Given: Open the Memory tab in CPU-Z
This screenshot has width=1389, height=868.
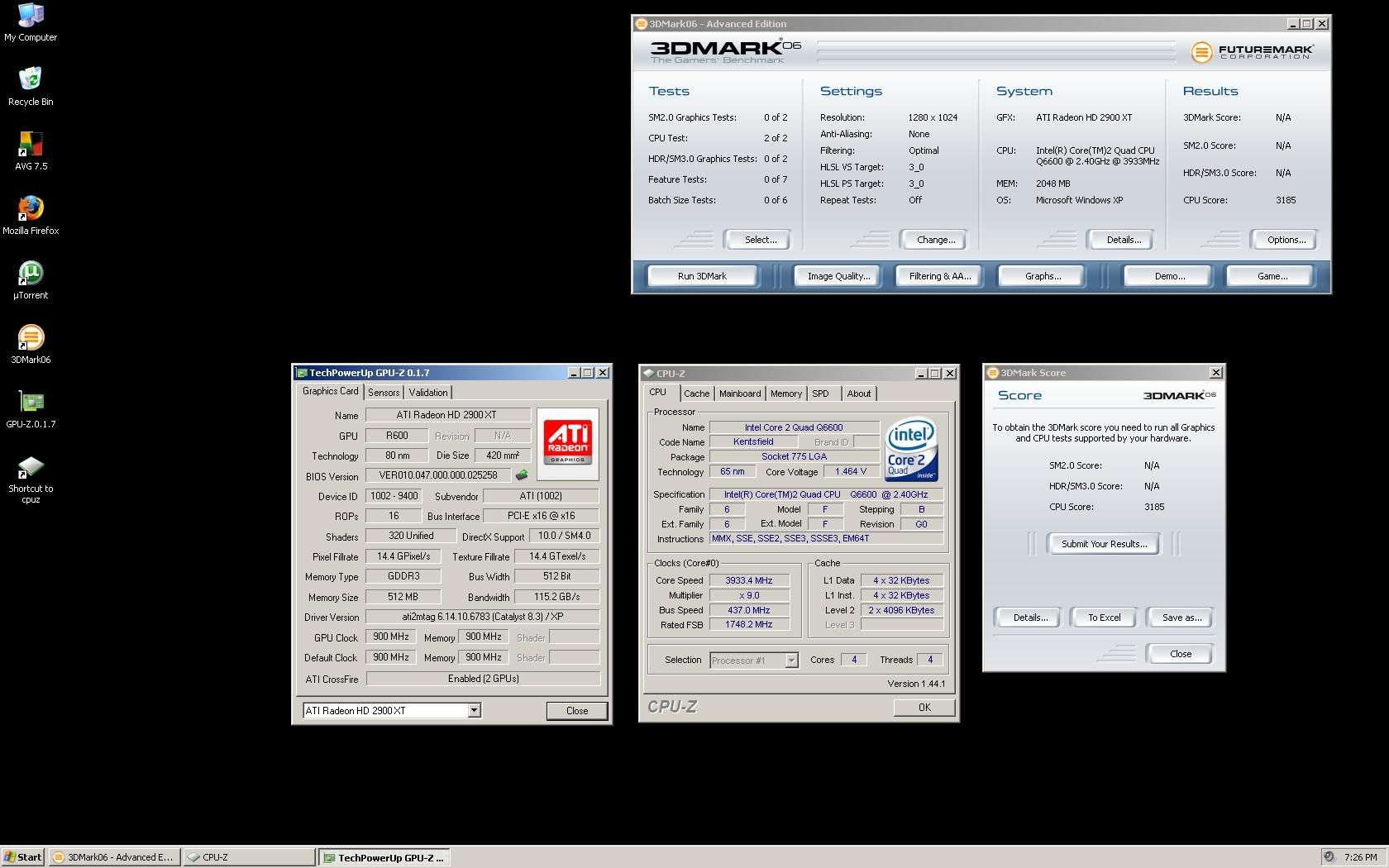Looking at the screenshot, I should [786, 393].
